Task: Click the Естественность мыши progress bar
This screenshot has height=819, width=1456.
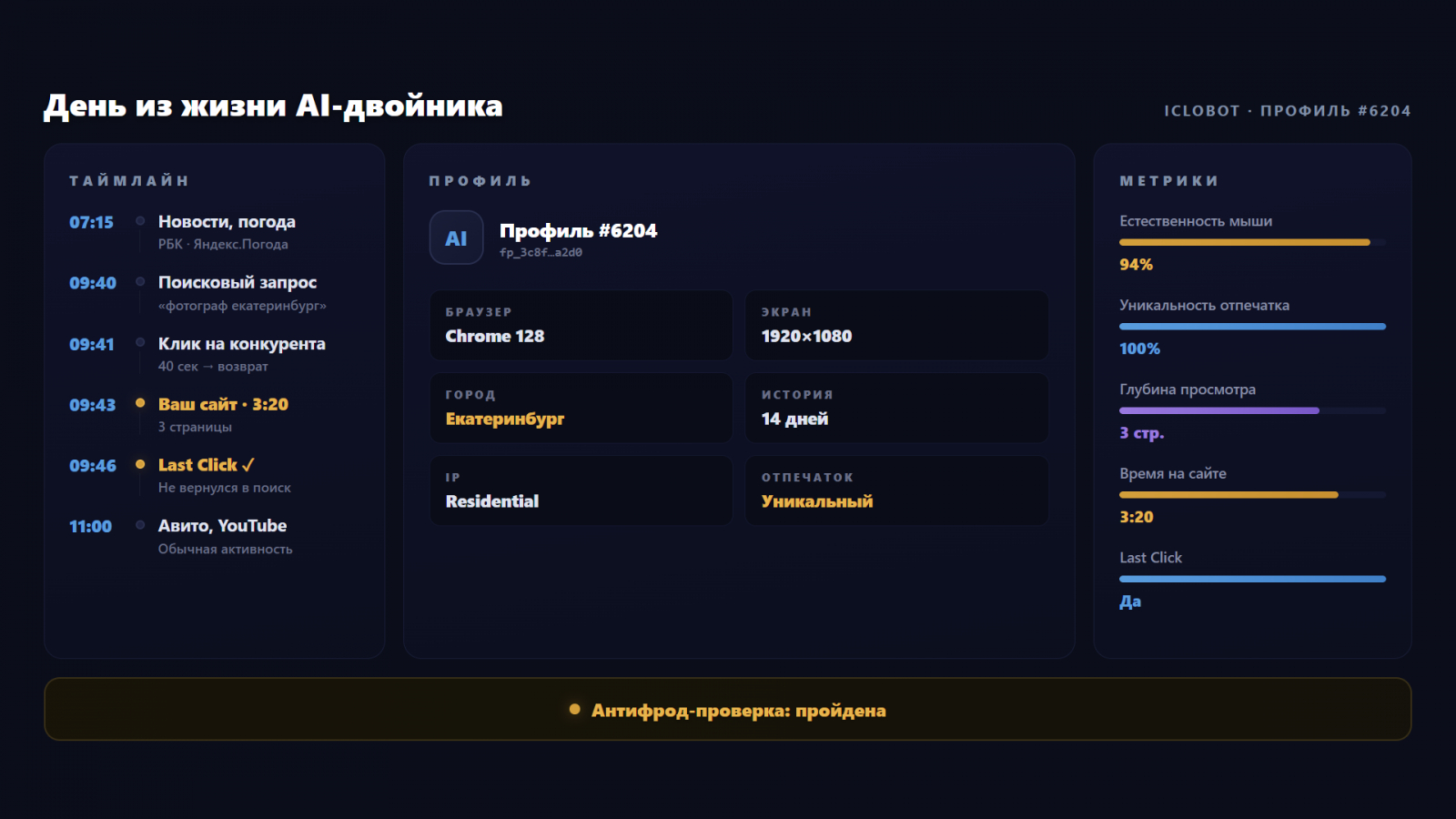Action: [x=1252, y=242]
